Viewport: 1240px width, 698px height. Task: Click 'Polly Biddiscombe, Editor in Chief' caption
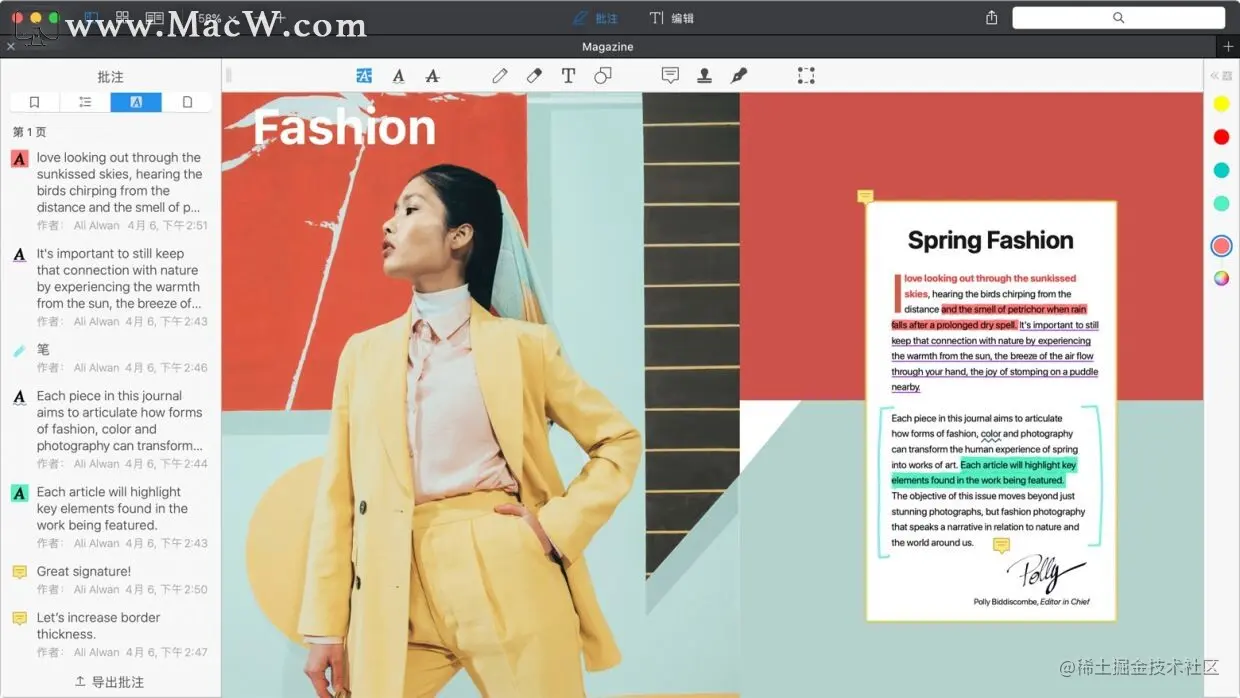(1031, 602)
